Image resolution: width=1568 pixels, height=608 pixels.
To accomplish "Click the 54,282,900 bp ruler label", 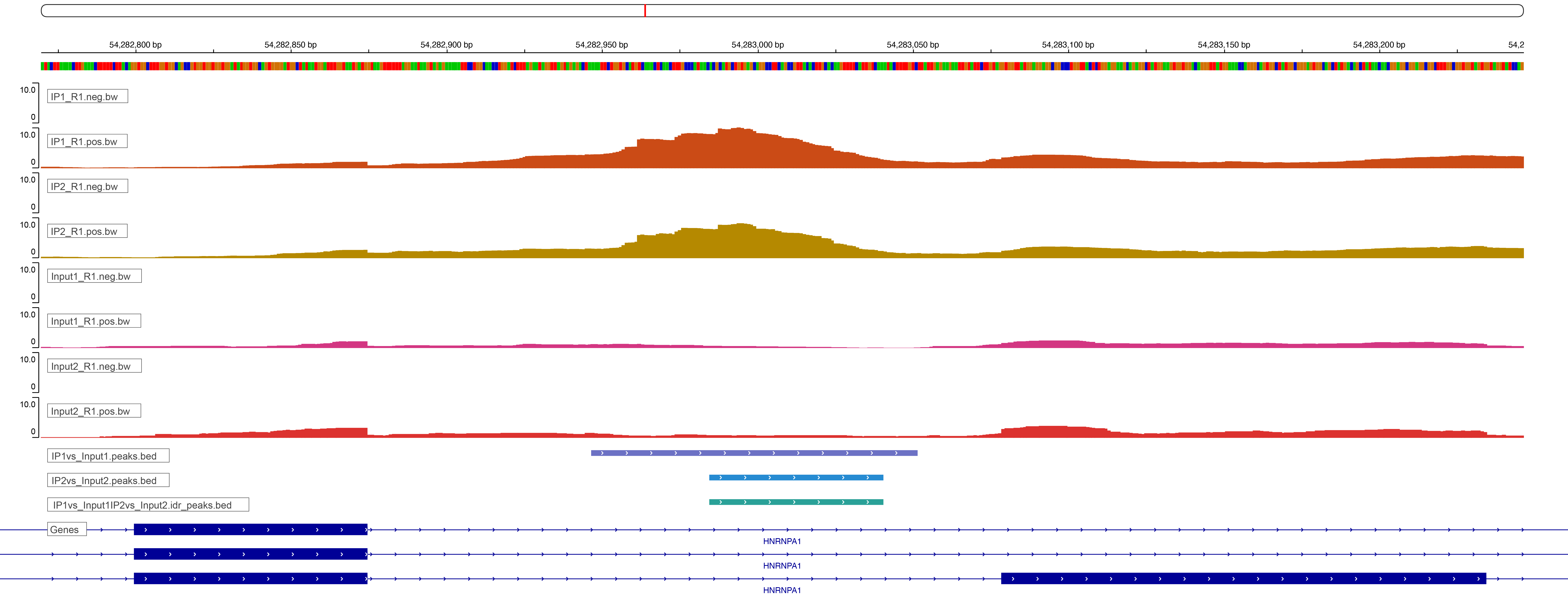I will (x=446, y=45).
